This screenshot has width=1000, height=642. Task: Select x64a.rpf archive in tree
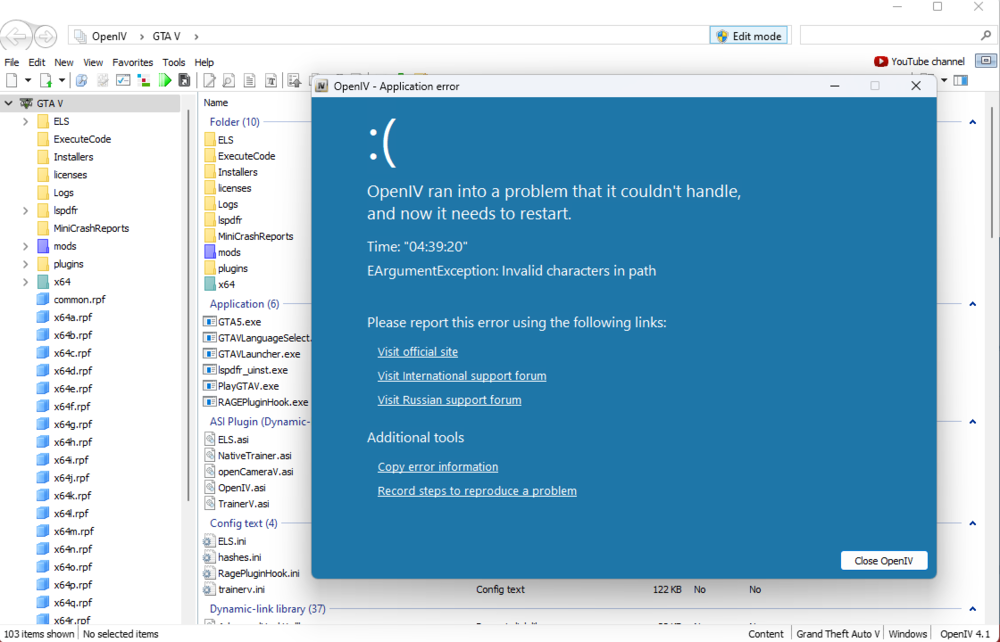(73, 317)
